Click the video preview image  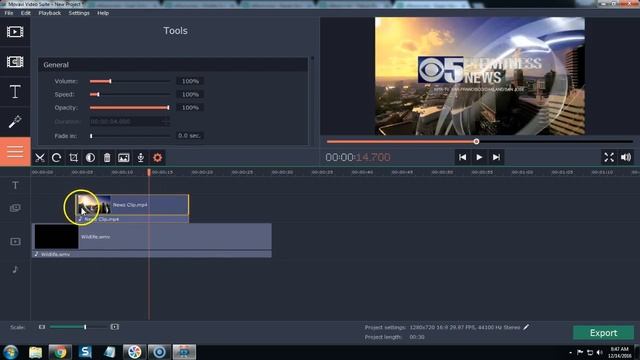(x=480, y=76)
